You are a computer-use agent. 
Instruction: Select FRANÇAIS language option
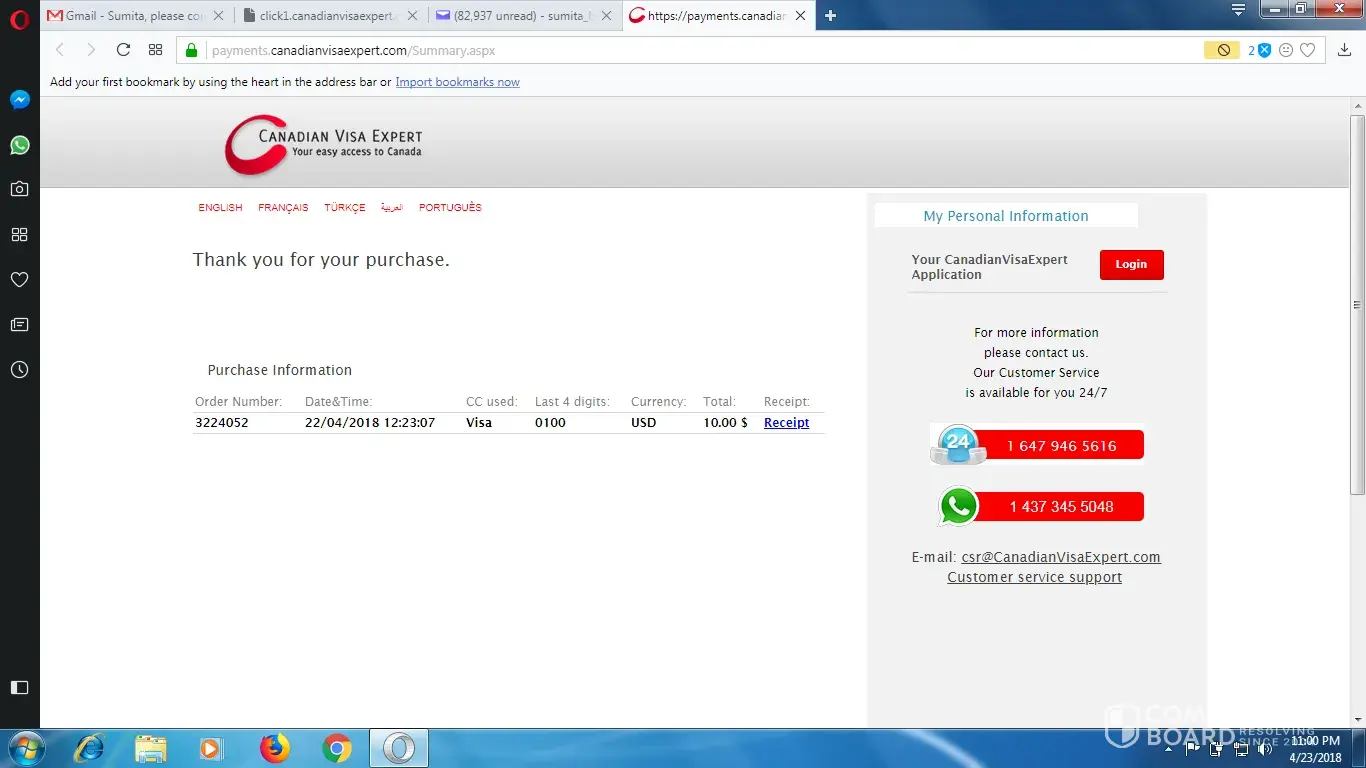point(283,208)
